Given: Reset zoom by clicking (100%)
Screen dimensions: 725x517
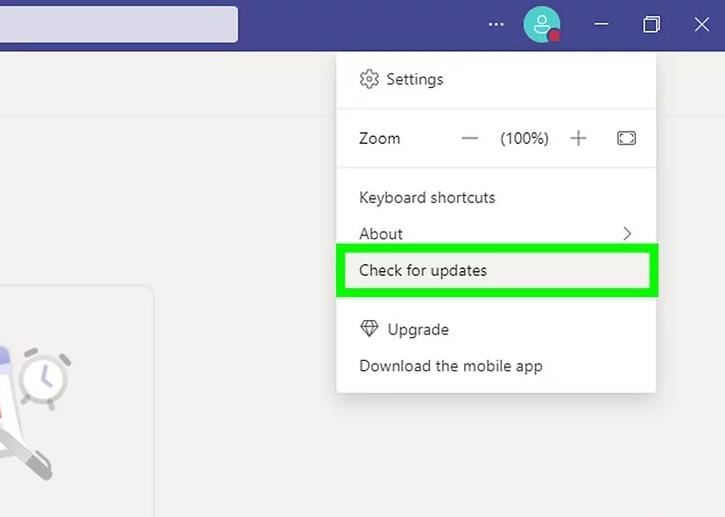Looking at the screenshot, I should 524,139.
